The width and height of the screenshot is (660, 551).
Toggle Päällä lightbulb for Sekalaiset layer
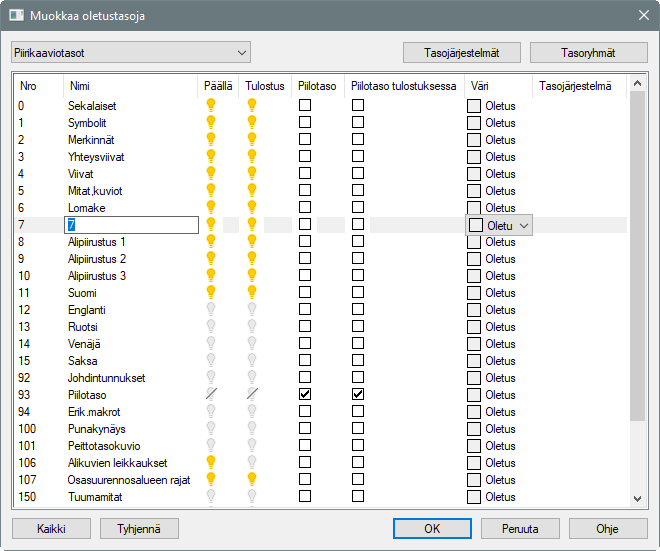coord(211,105)
